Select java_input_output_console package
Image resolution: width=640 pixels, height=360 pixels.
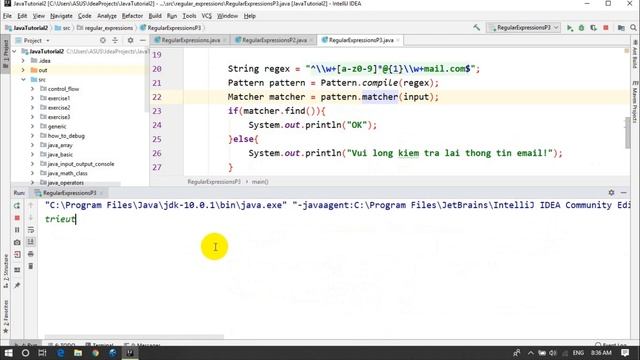tap(80, 164)
